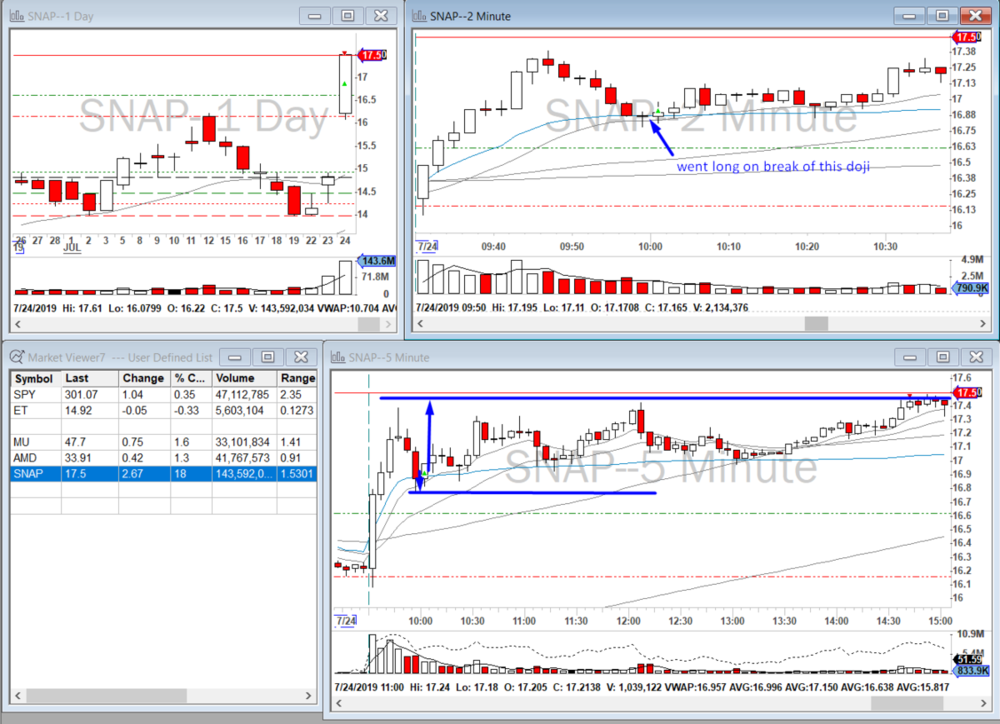Maximize the SNAP--2 Minute chart window
The image size is (1000, 724).
pos(941,15)
